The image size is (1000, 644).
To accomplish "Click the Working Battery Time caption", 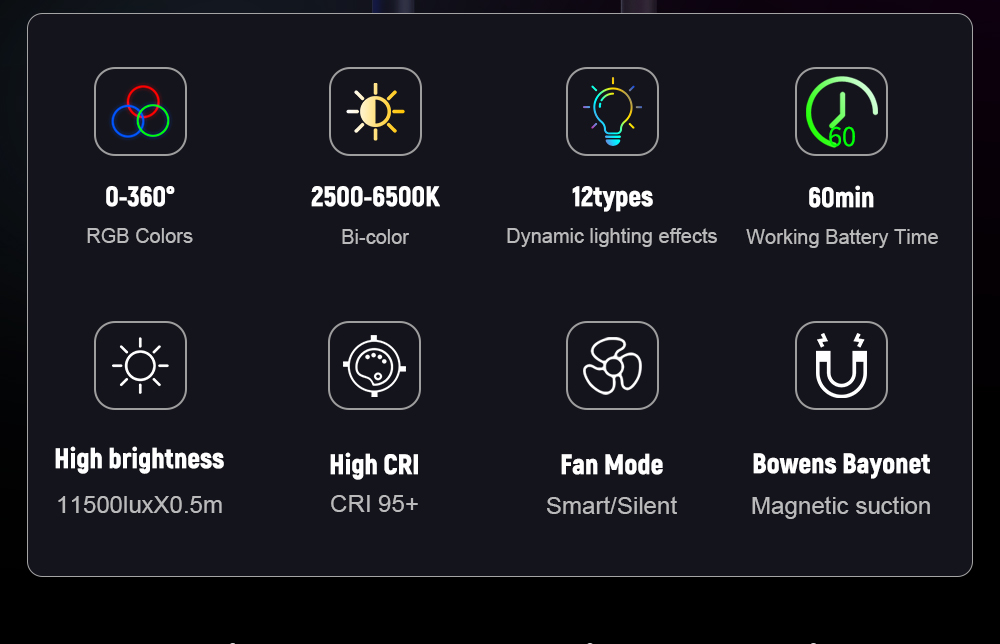I will point(841,237).
